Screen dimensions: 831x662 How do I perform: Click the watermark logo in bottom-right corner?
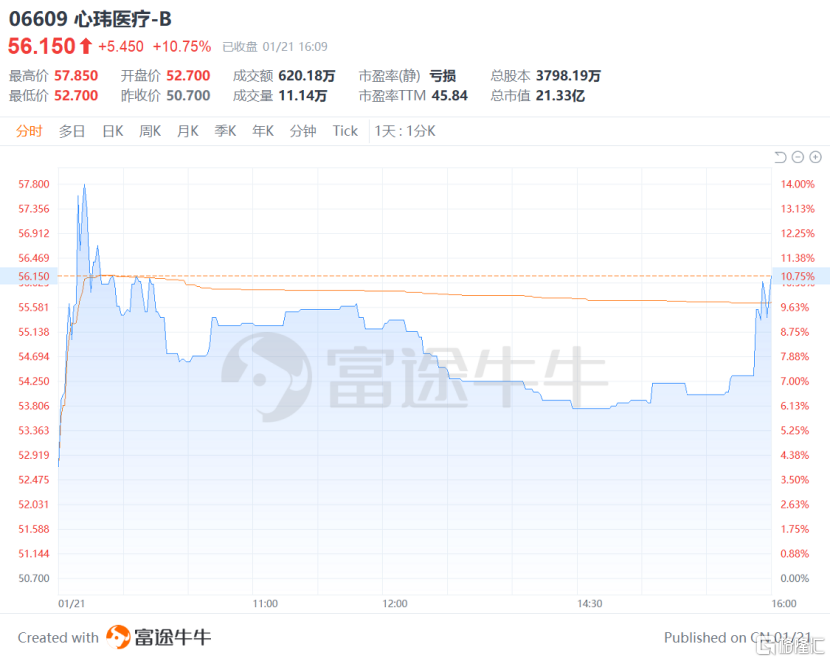(792, 646)
